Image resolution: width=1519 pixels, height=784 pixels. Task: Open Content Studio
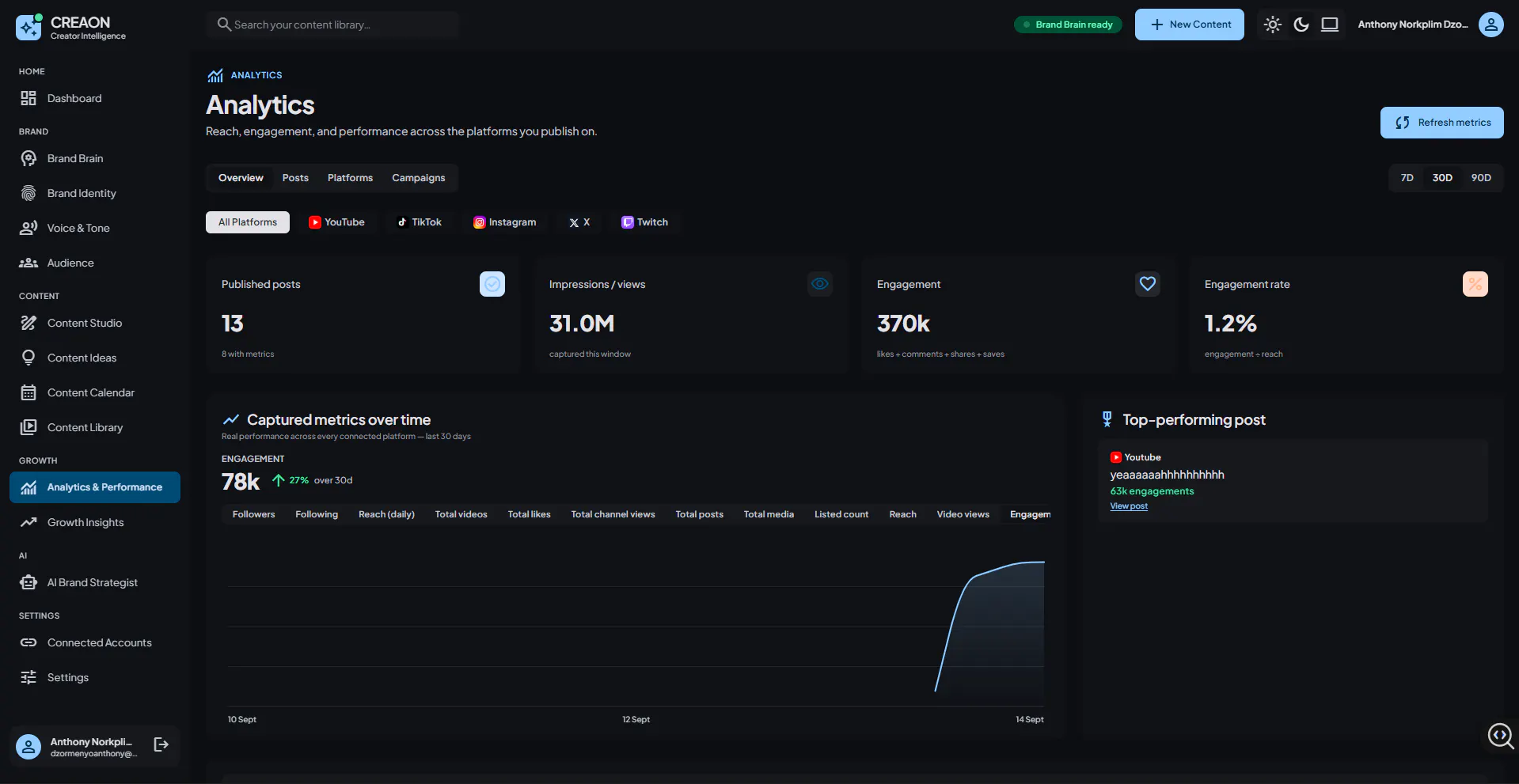pos(95,323)
